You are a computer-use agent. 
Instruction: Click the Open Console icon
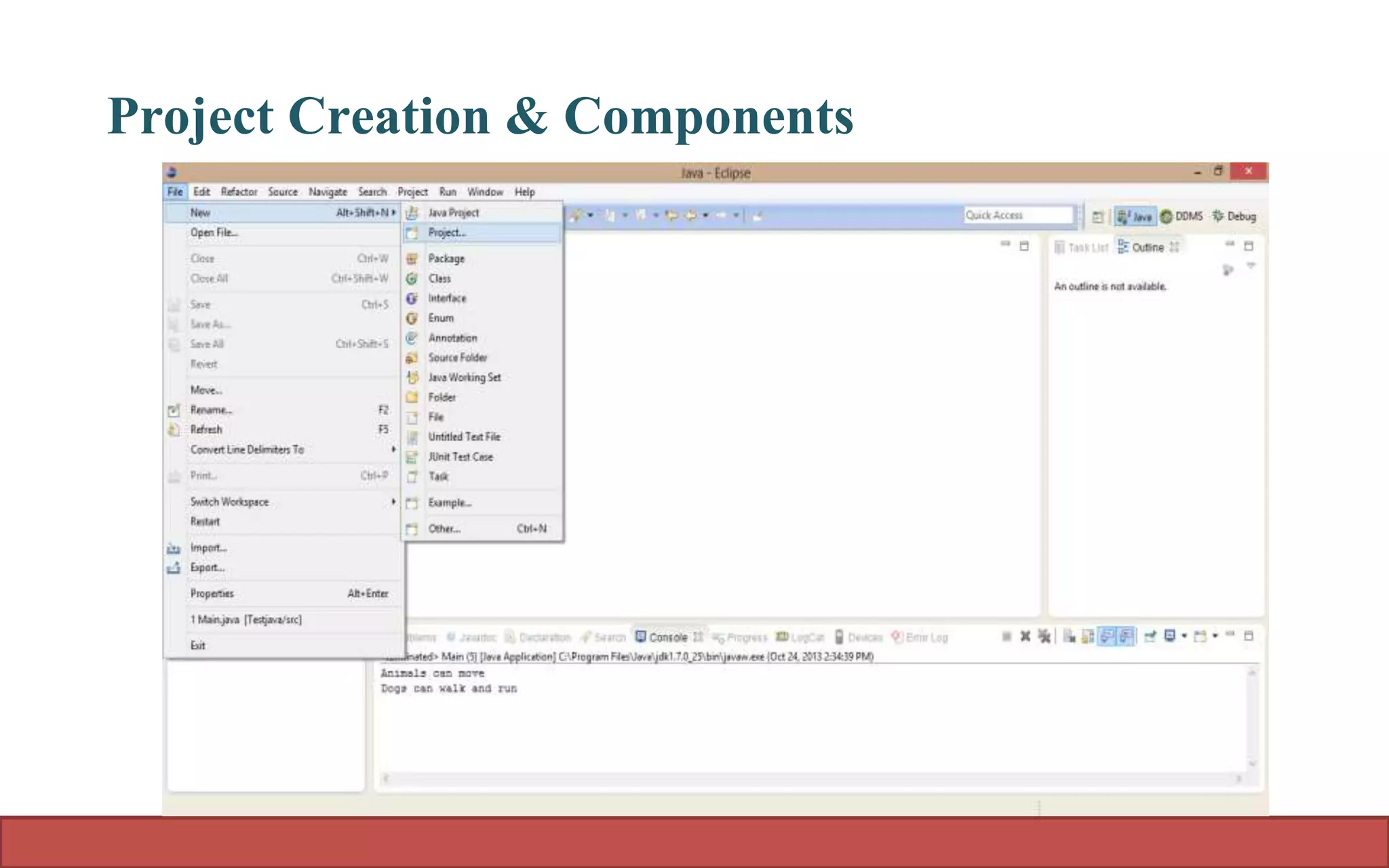click(x=1200, y=637)
